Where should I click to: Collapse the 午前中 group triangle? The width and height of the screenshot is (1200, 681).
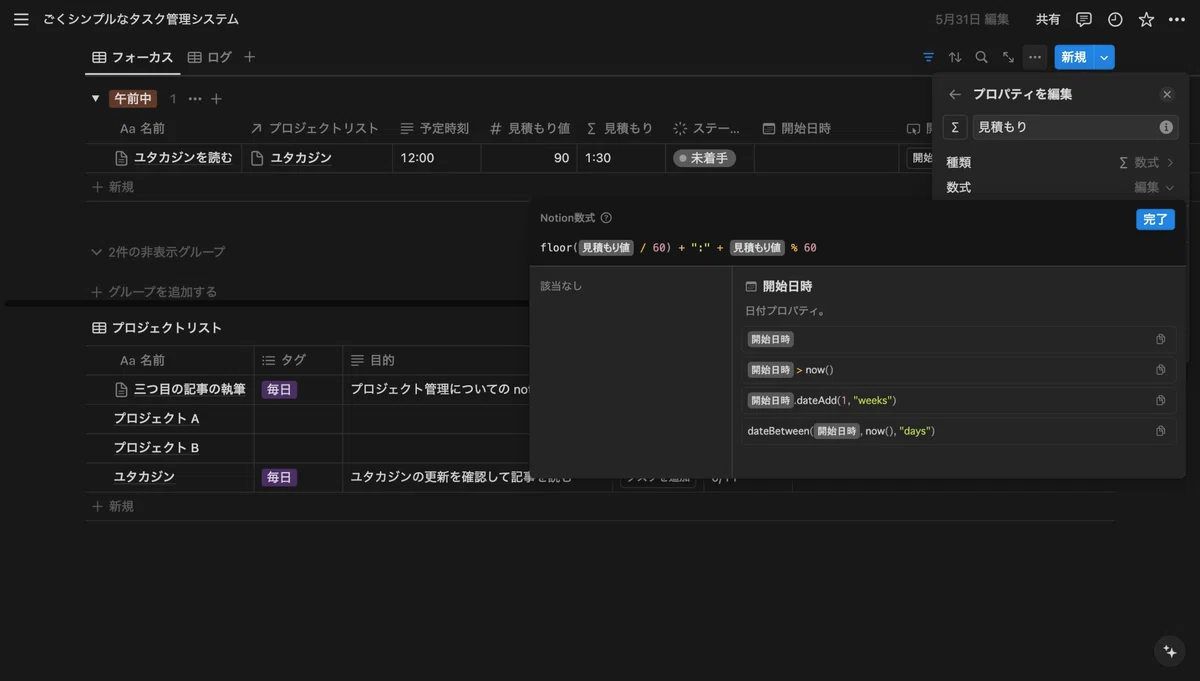tap(96, 99)
